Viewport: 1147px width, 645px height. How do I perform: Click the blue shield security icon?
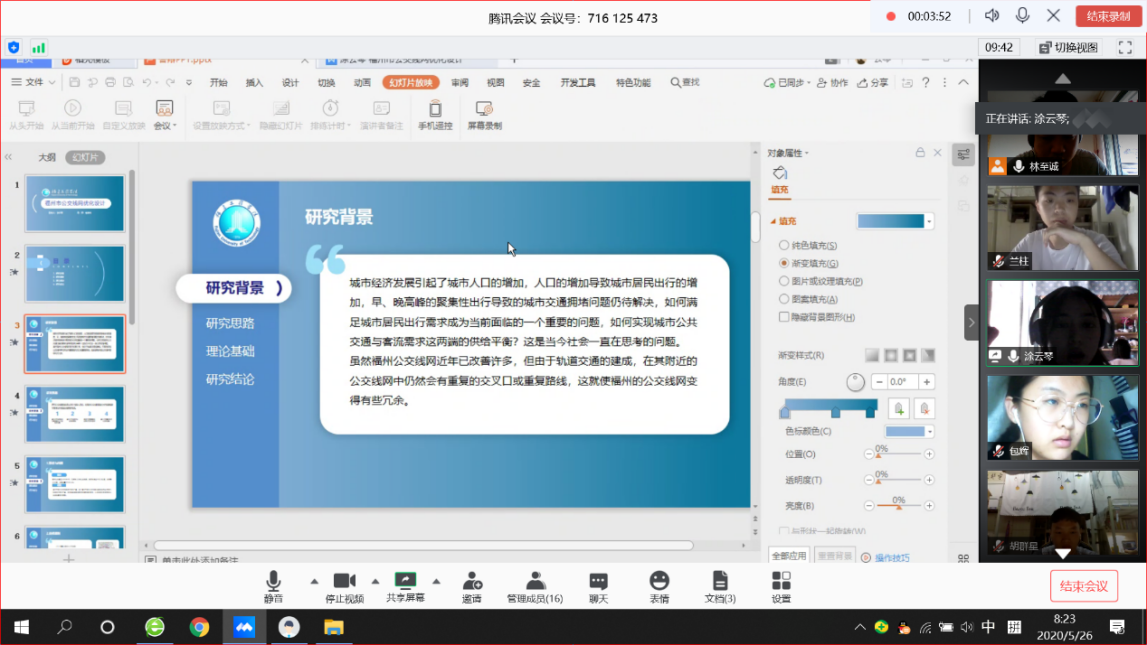(x=14, y=48)
